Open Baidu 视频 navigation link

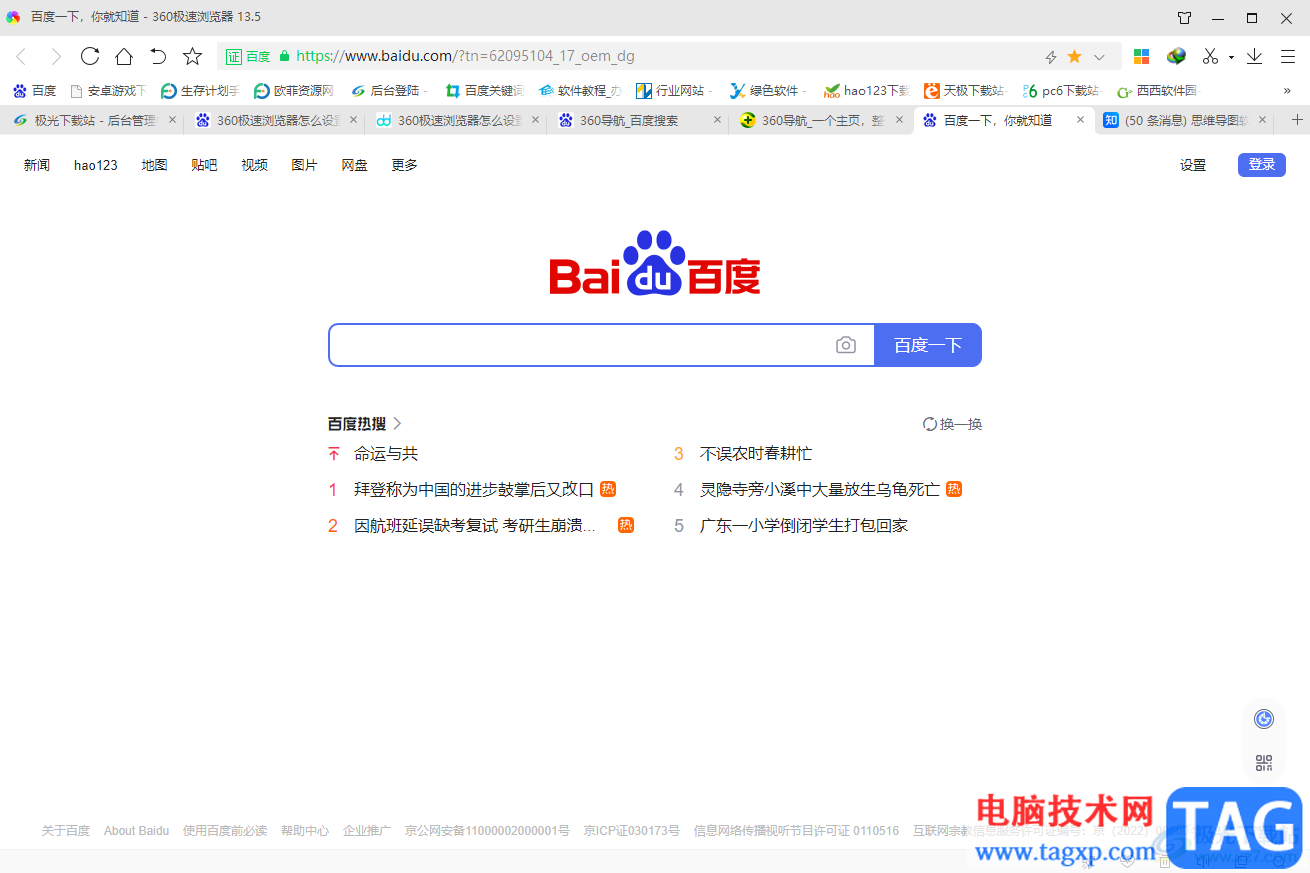click(x=254, y=165)
